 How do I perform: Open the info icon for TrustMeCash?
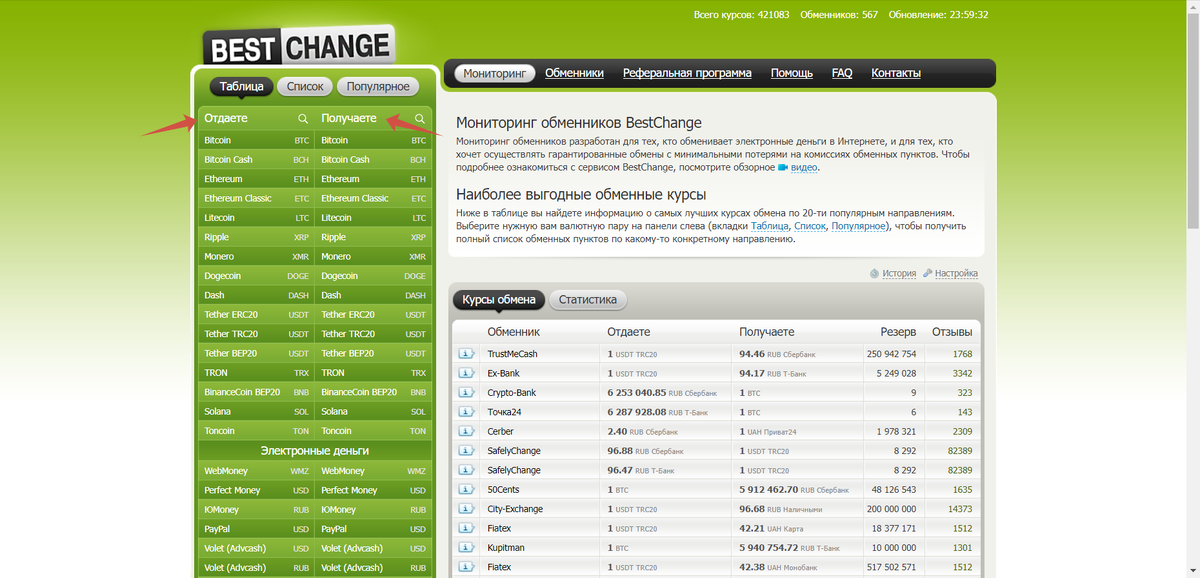pyautogui.click(x=466, y=354)
